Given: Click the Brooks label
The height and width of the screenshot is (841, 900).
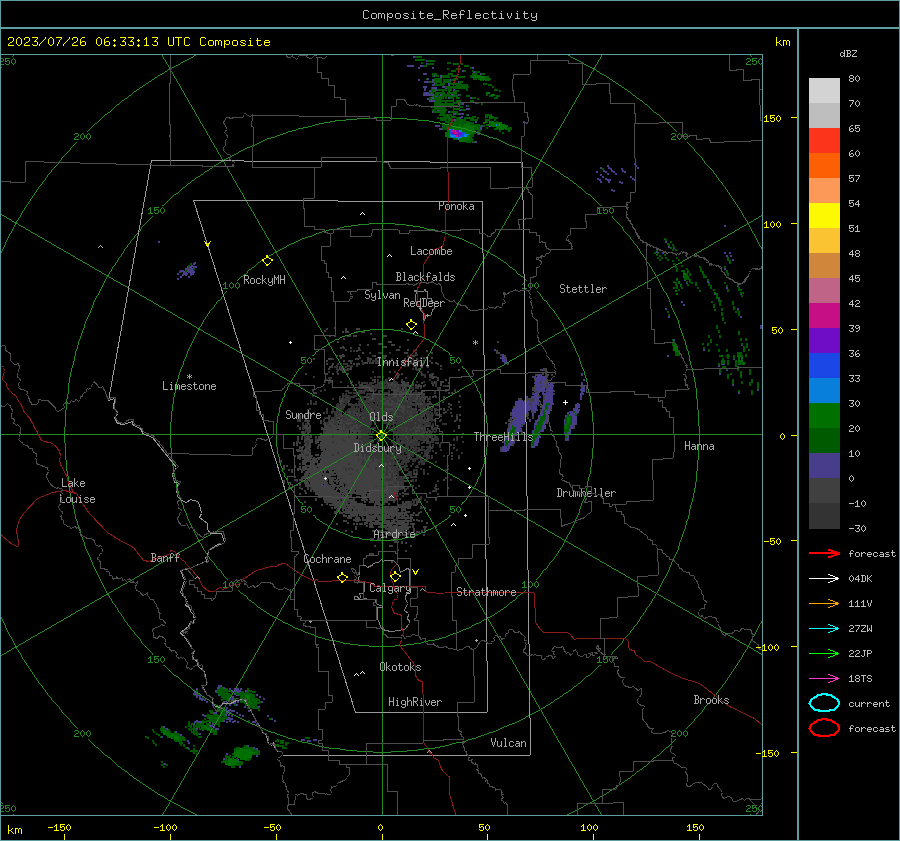Looking at the screenshot, I should coord(711,700).
